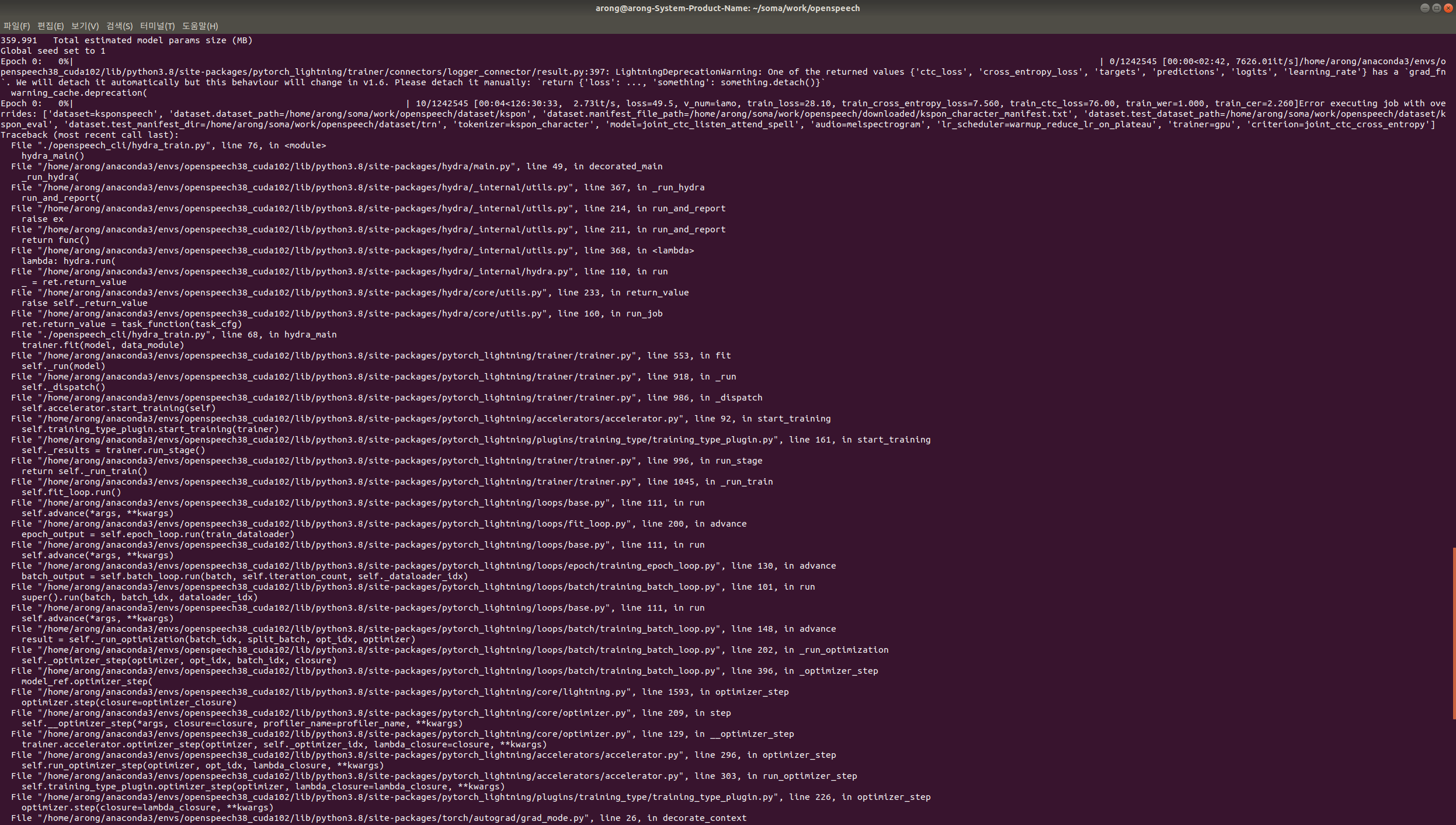Screen dimensions: 1456x825
Task: Click the 'warning_cache.deprecation(' line
Action: click(x=79, y=93)
